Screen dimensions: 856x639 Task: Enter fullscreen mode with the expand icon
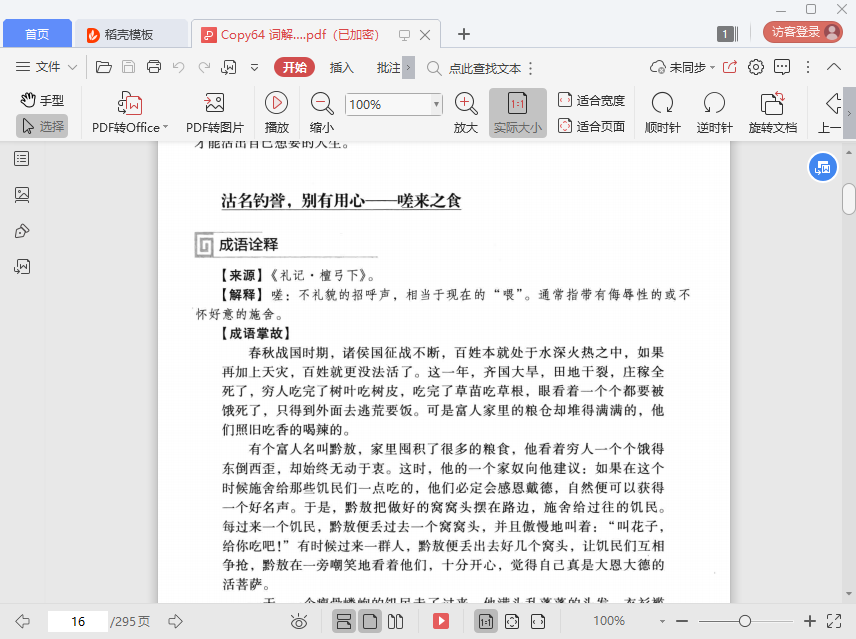coord(834,621)
